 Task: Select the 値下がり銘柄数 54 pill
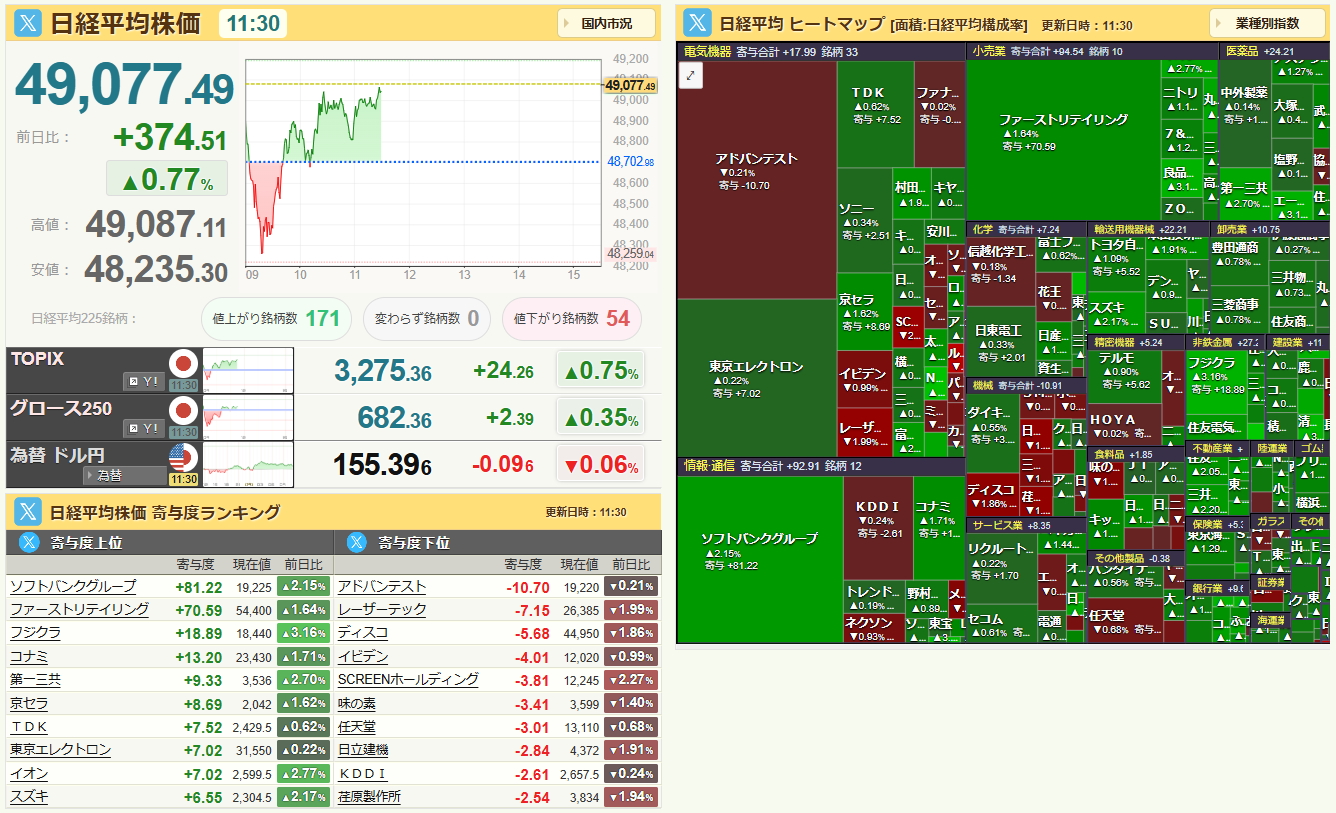pos(571,318)
